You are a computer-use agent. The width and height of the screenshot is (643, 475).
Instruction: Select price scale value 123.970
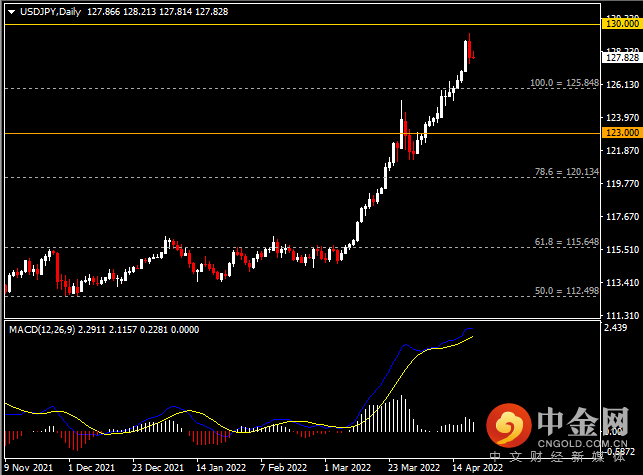(x=622, y=118)
